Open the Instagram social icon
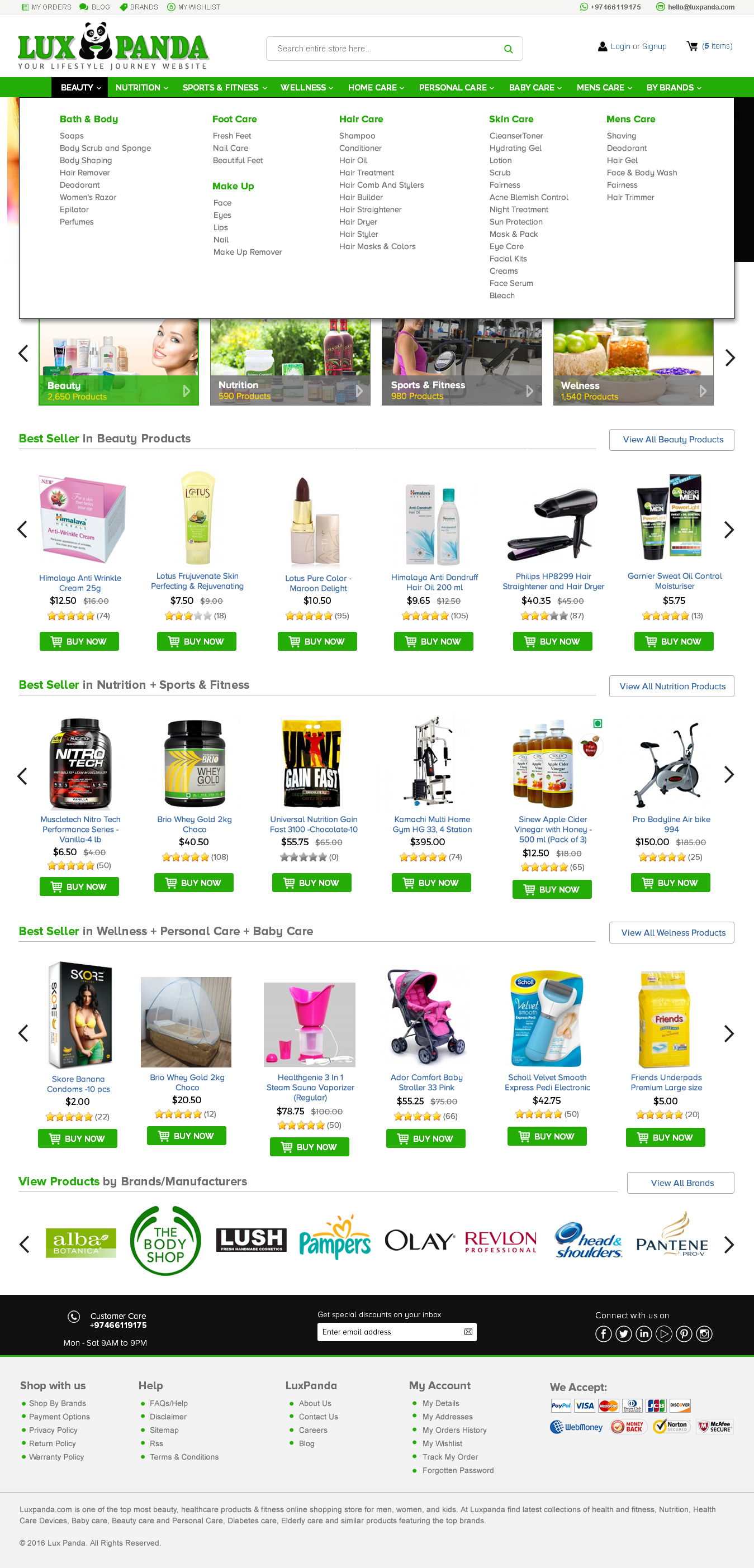 pos(704,1333)
